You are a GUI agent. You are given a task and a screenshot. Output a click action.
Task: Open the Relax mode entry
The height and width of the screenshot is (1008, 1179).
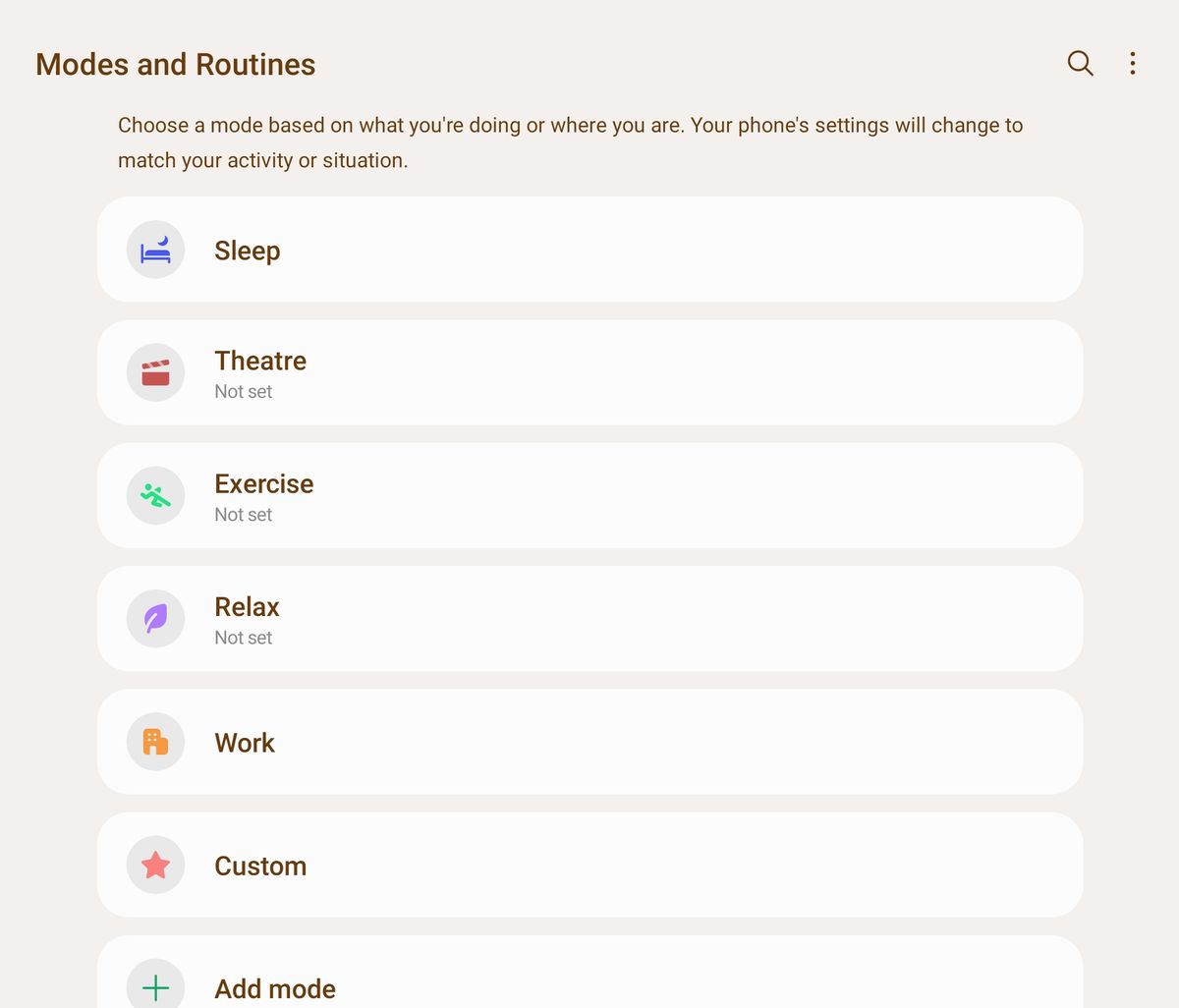click(589, 618)
